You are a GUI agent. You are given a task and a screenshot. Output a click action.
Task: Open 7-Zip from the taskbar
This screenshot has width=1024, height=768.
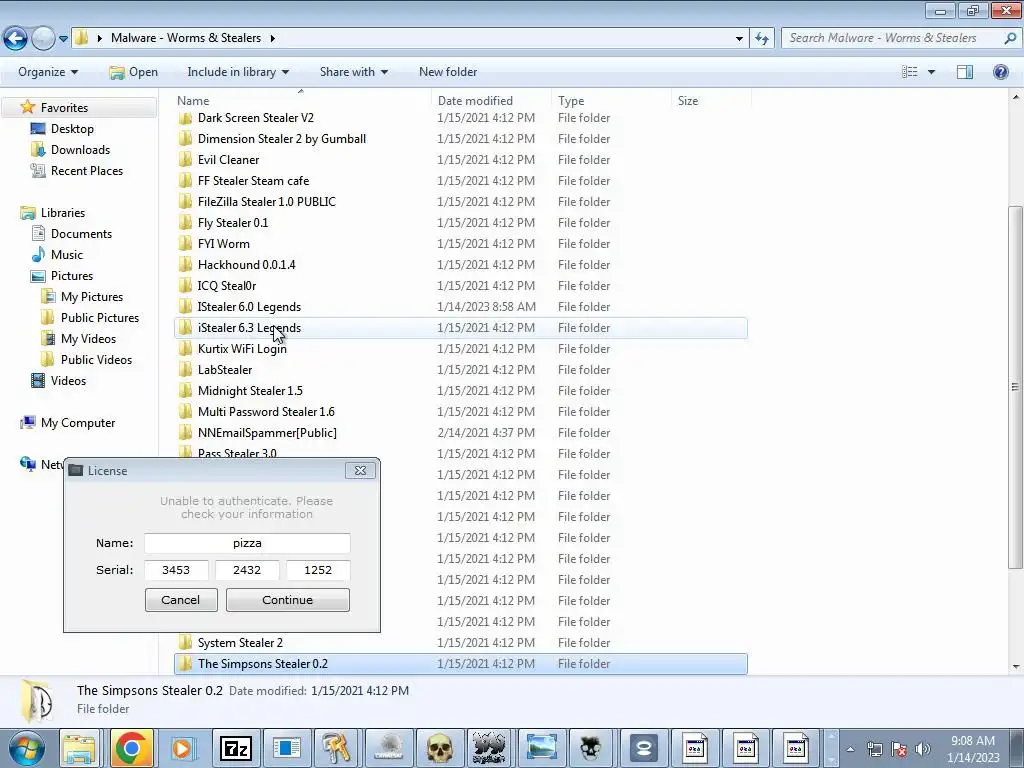point(236,748)
